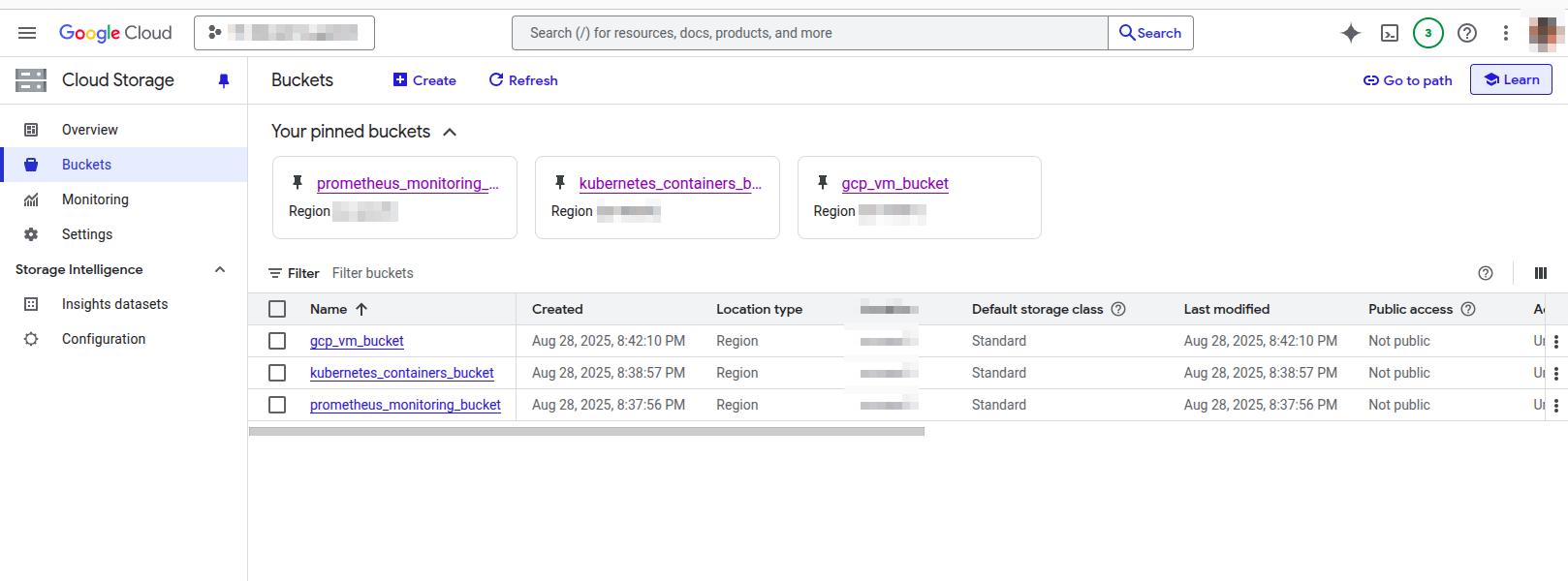Screen dimensions: 1568x581
Task: Collapse the Your pinned buckets section
Action: click(x=450, y=132)
